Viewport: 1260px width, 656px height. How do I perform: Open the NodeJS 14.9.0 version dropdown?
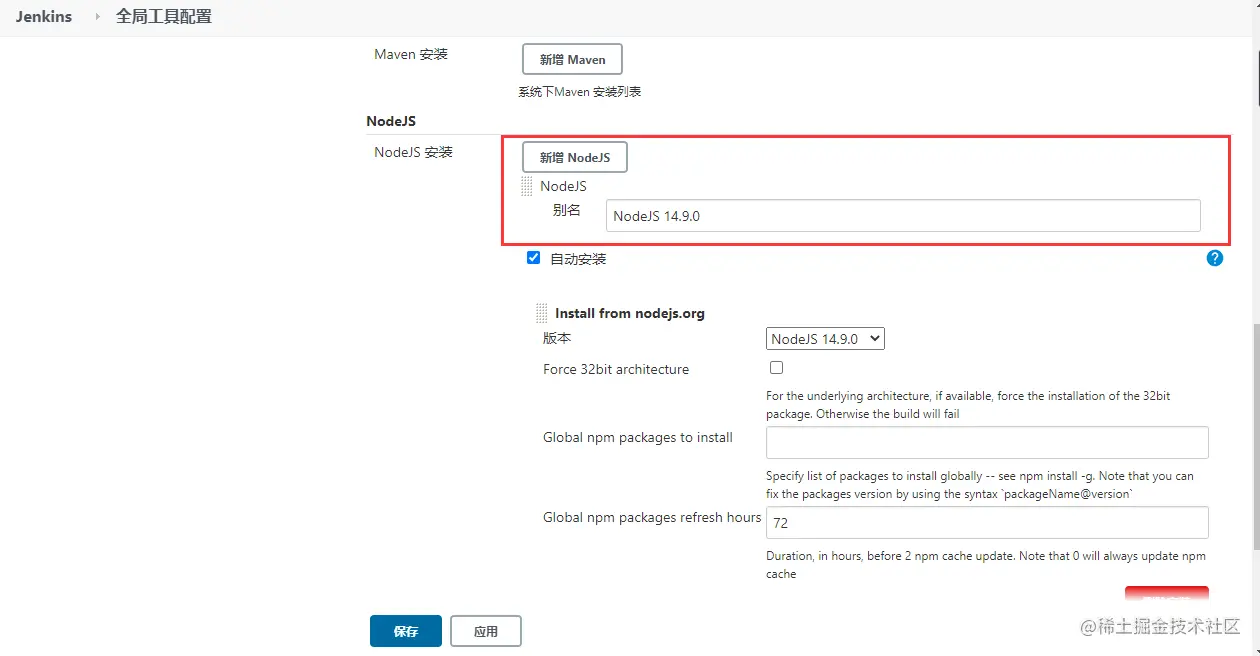[825, 339]
